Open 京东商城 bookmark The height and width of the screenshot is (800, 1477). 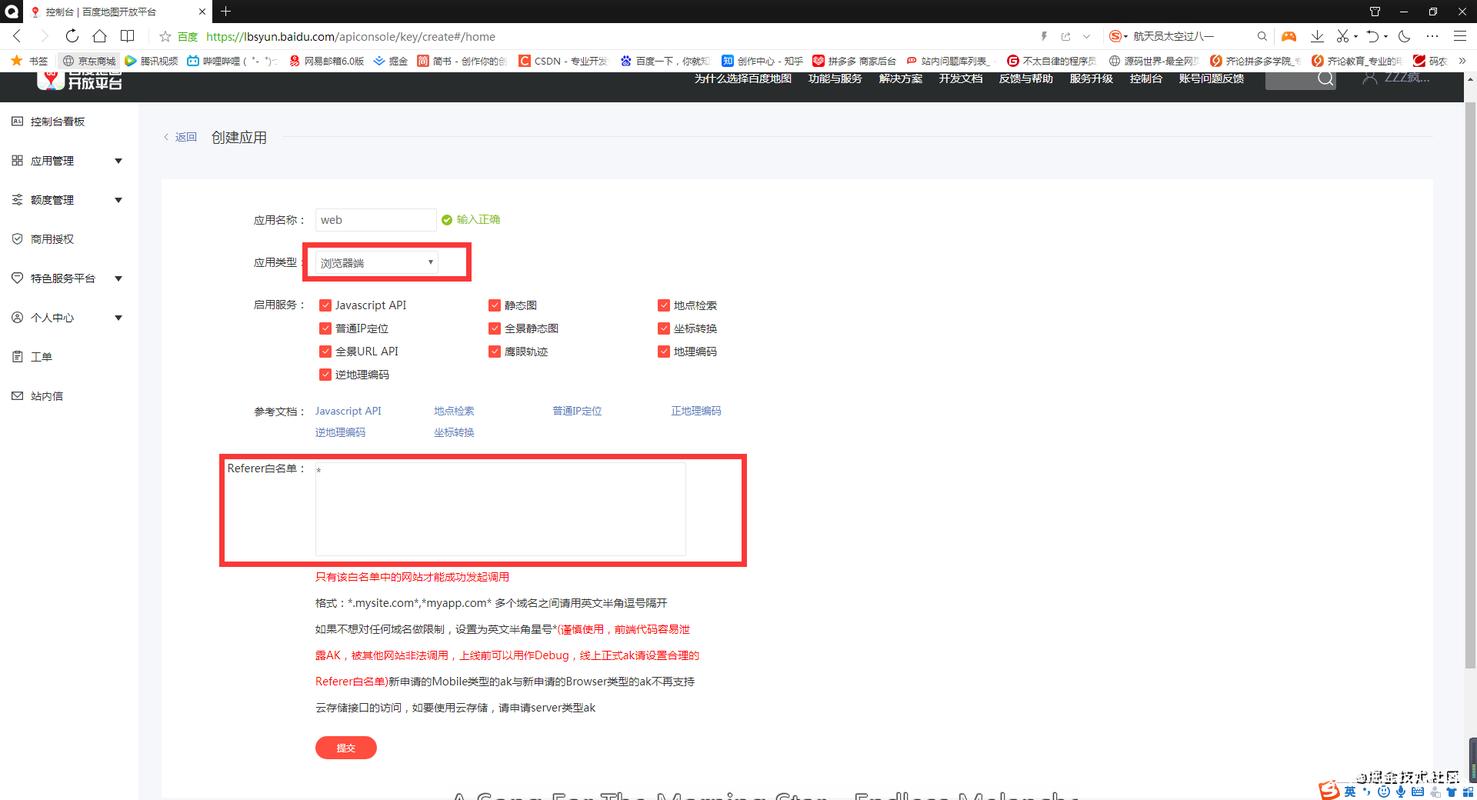point(89,61)
